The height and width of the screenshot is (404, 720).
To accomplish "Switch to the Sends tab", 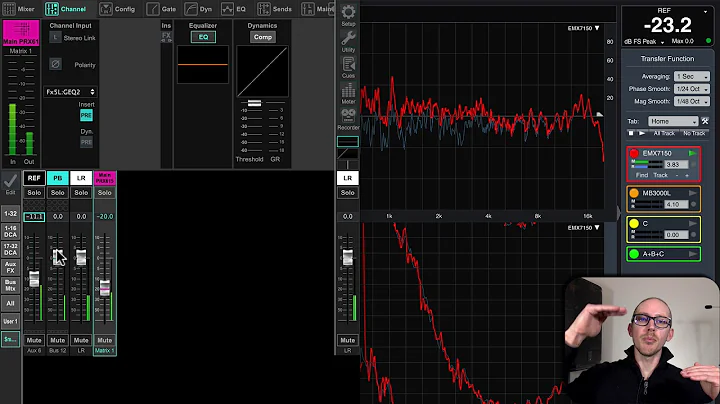I will pyautogui.click(x=275, y=9).
